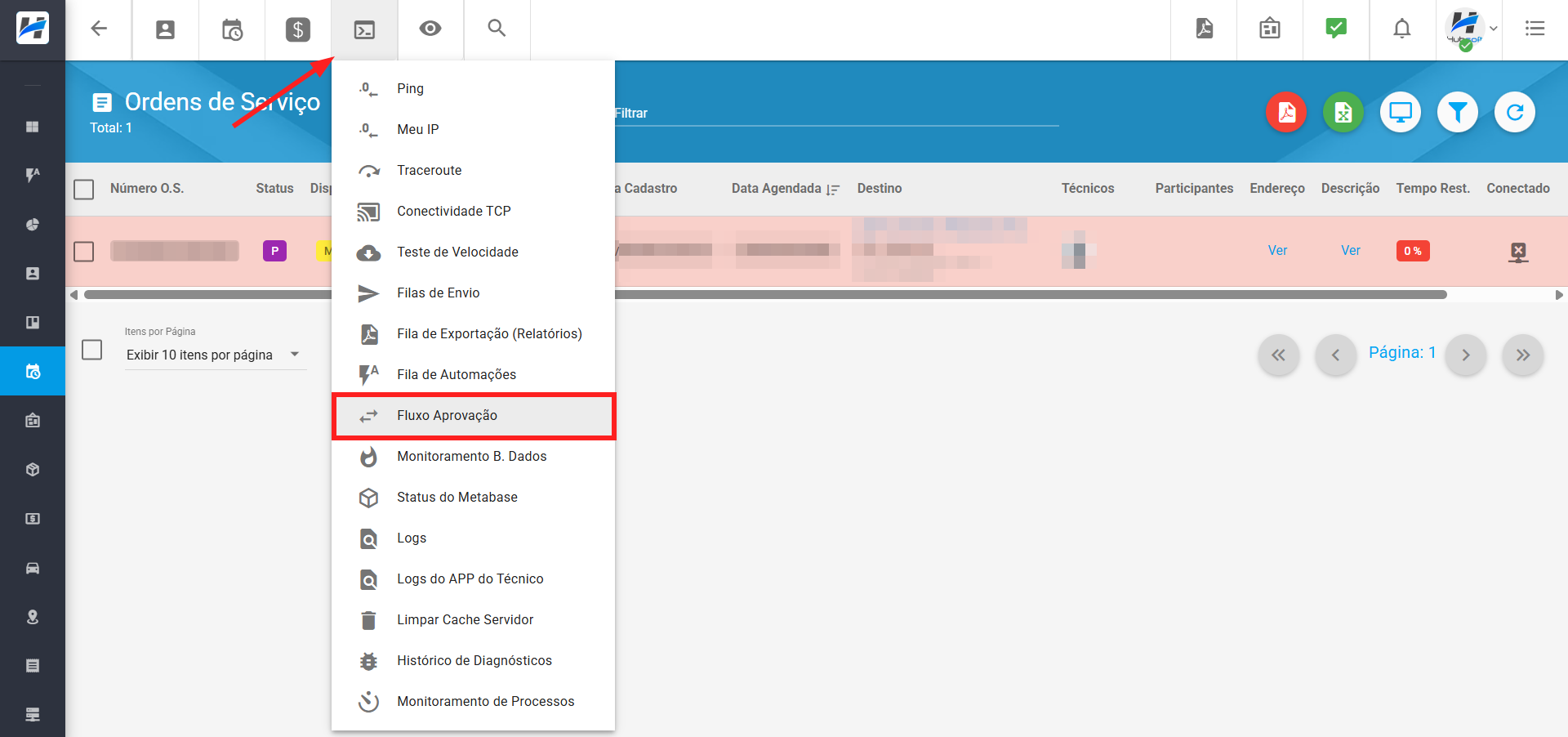Open the eye monitoring icon in toolbar
Screen dimensions: 1568x737
tap(430, 29)
